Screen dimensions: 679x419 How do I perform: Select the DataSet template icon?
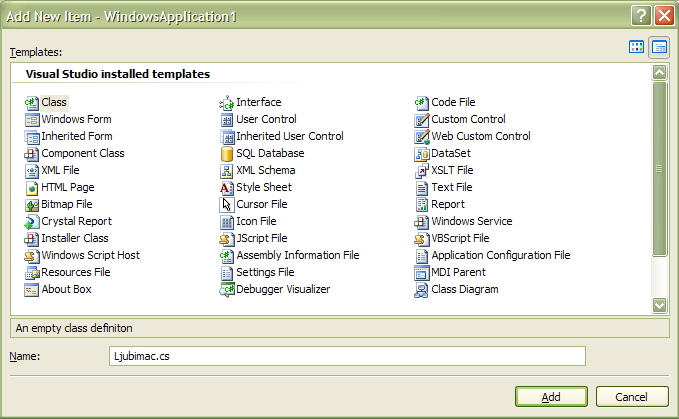pos(422,154)
